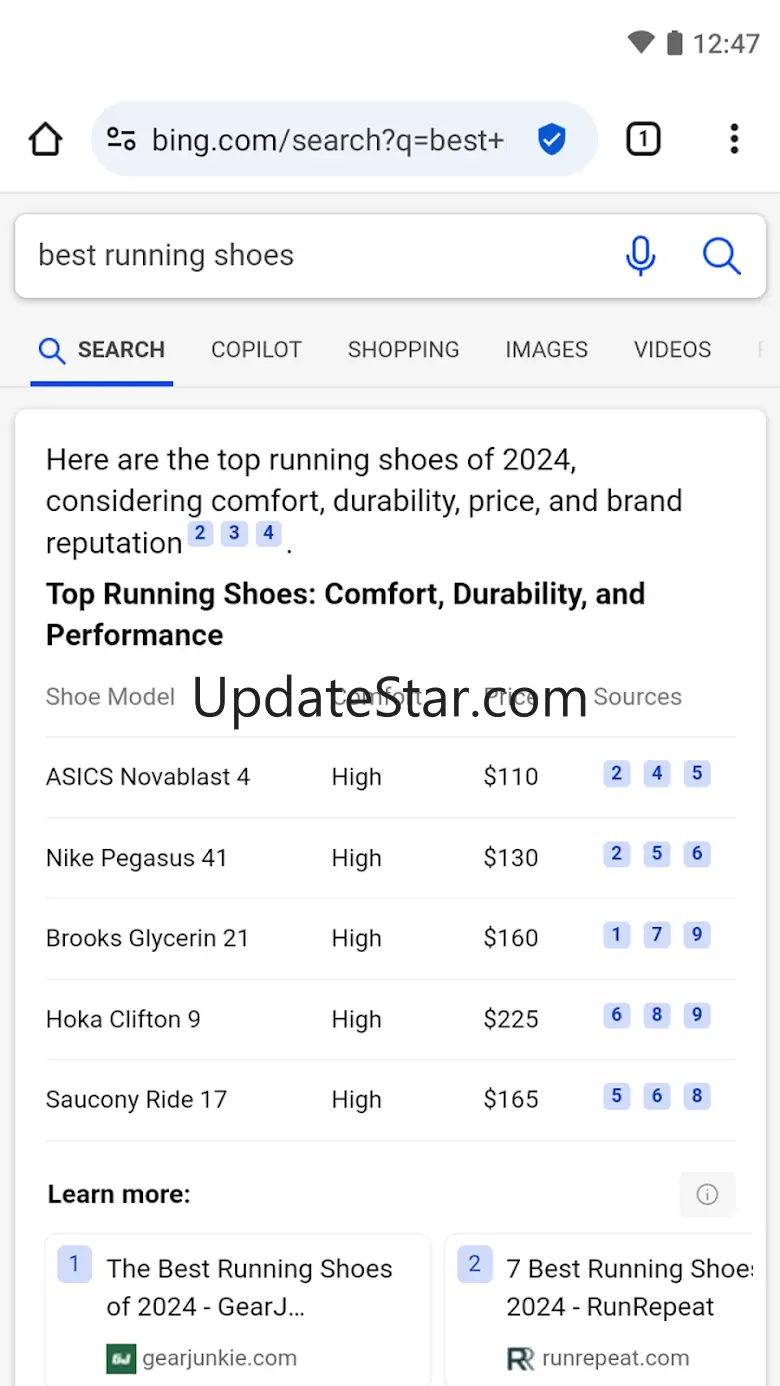Switch to the VIDEOS tab
Viewport: 780px width, 1386px height.
(672, 350)
